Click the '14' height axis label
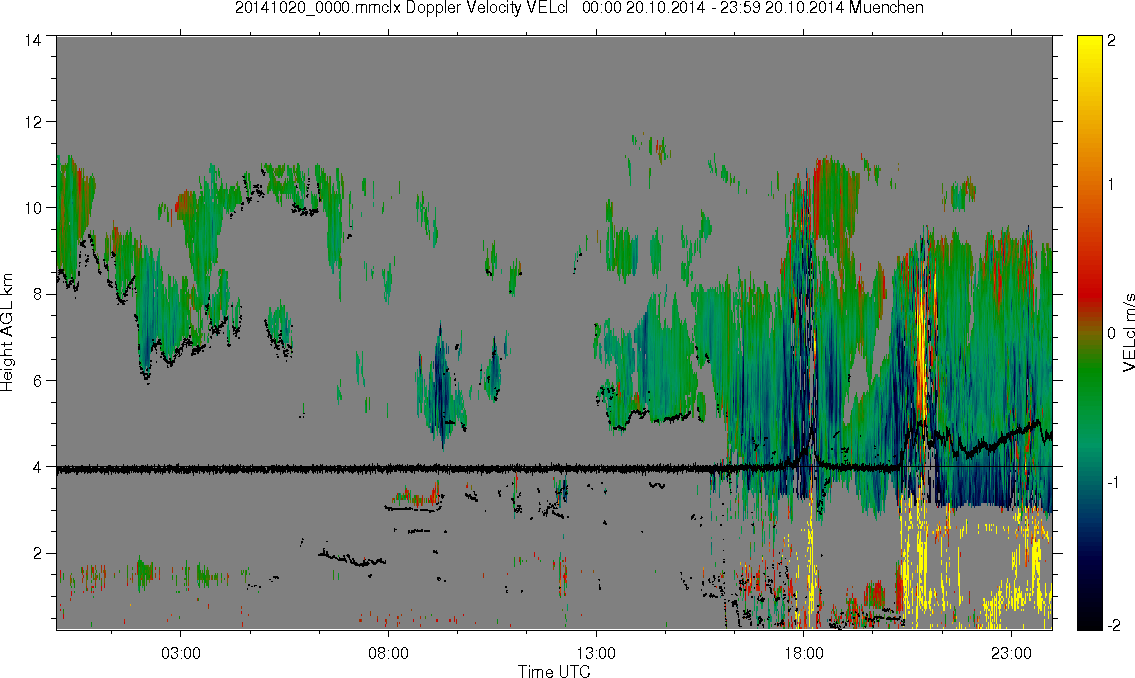Image resolution: width=1135 pixels, height=678 pixels. coord(33,41)
